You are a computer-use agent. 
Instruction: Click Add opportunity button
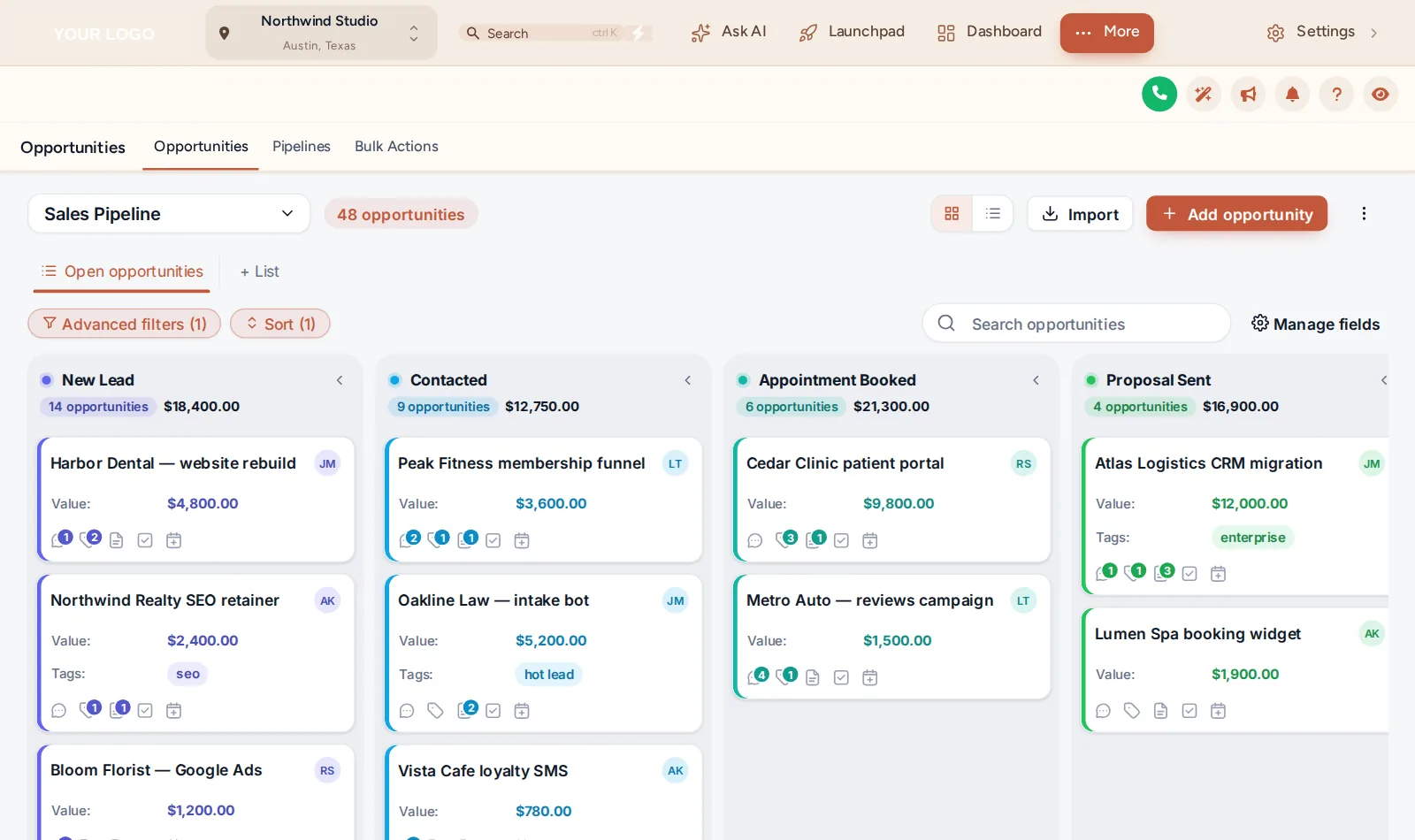1237,214
